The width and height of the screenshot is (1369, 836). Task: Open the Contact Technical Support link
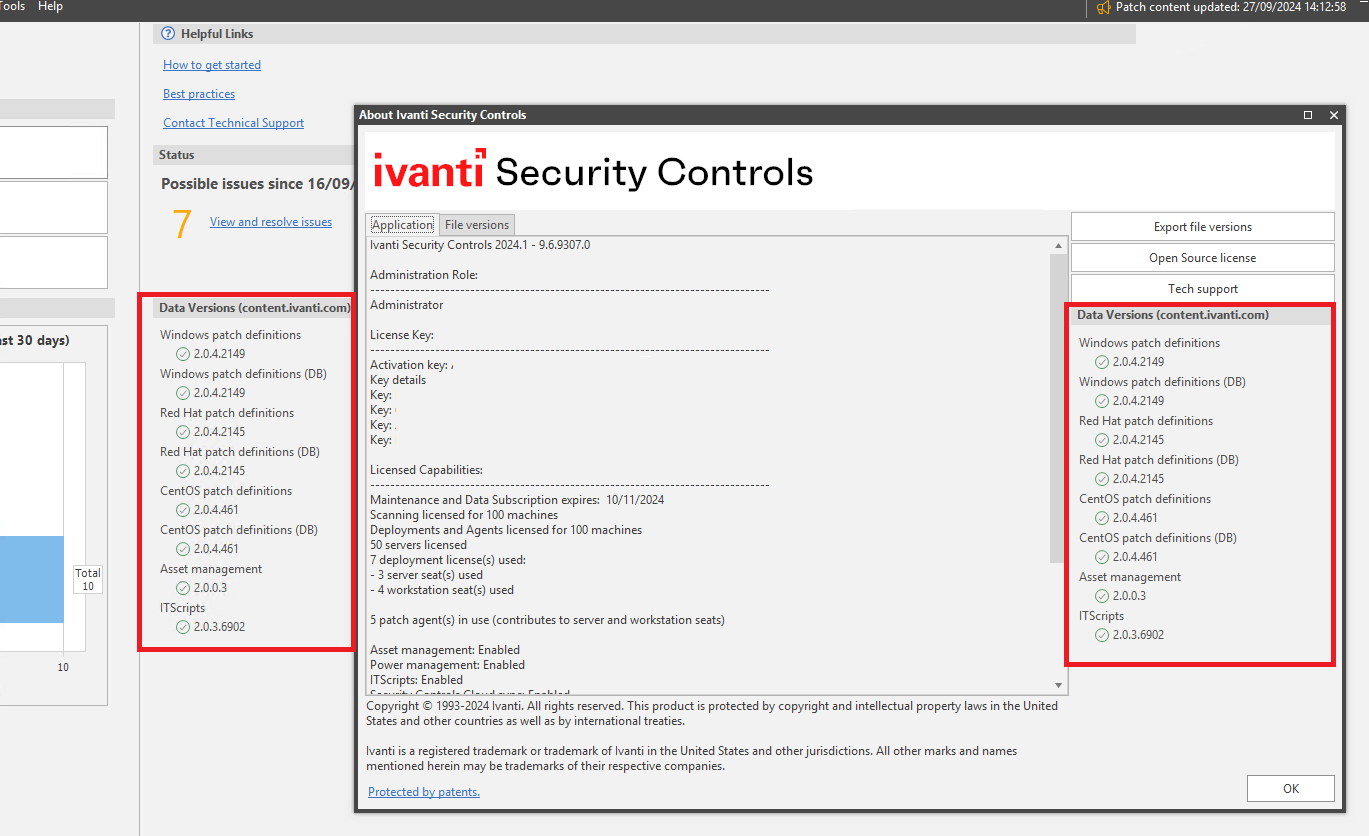coord(233,123)
